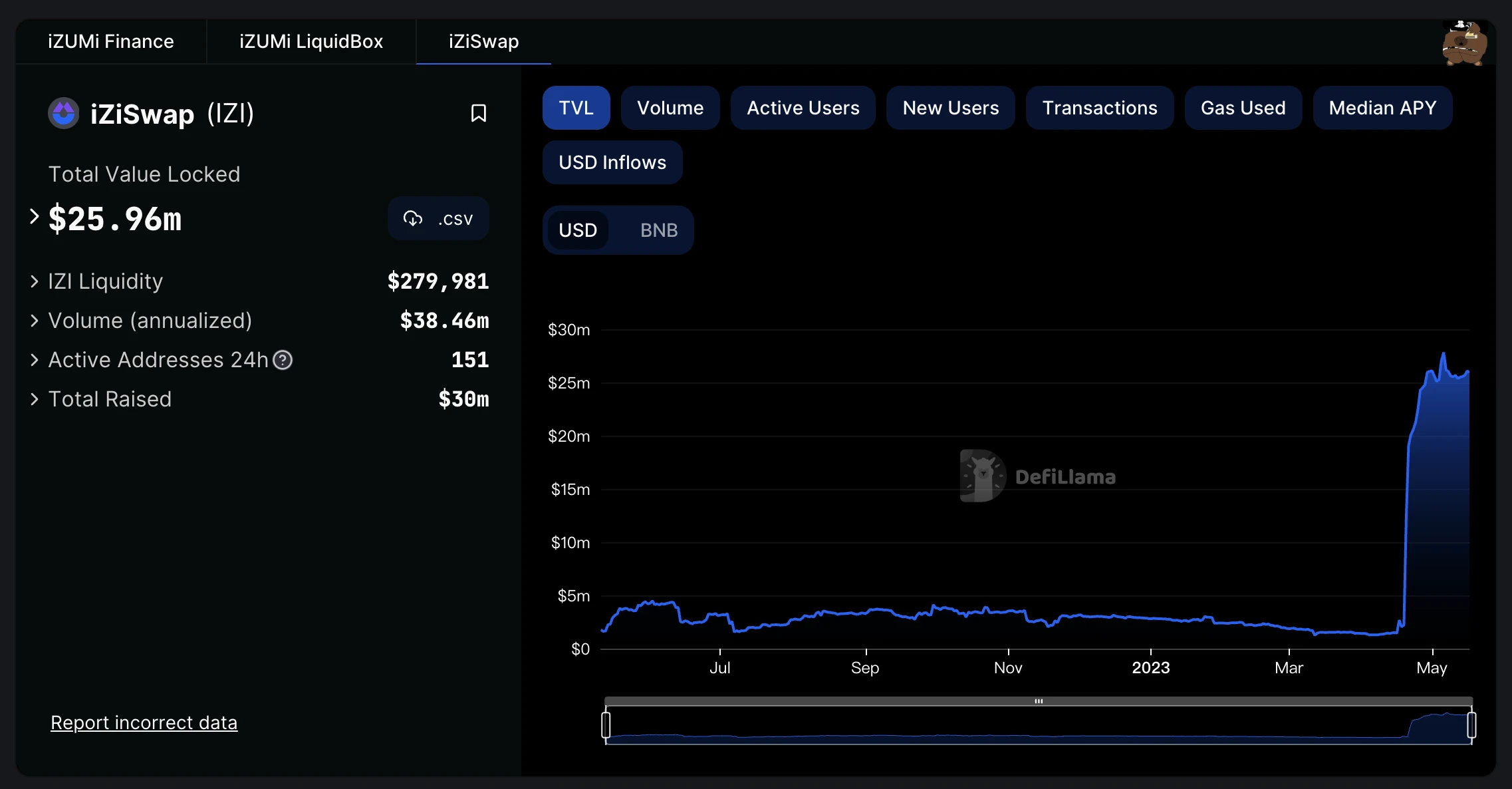
Task: Click the pirate llama mascot icon
Action: 1464,43
